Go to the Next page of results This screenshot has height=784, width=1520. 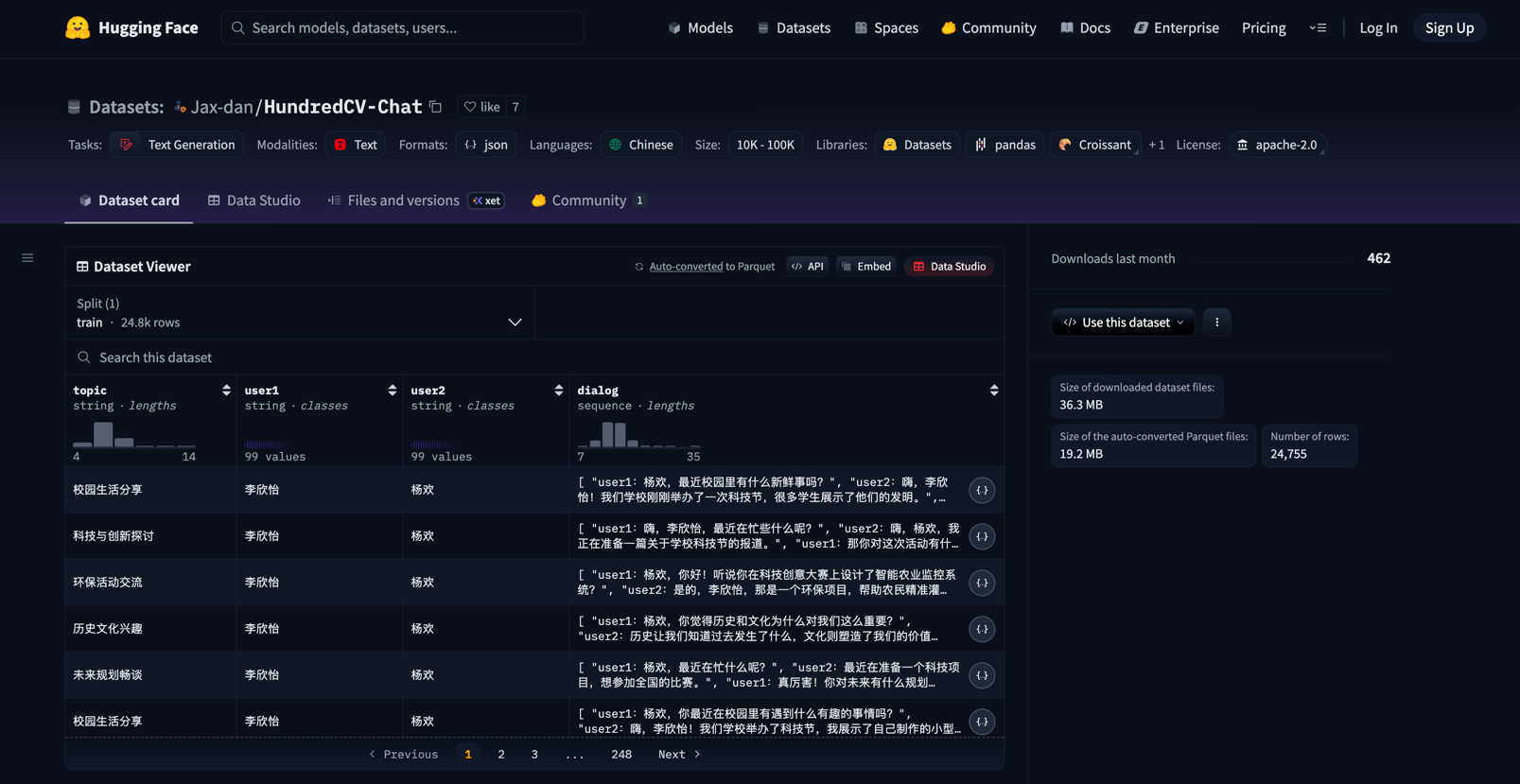click(x=679, y=754)
